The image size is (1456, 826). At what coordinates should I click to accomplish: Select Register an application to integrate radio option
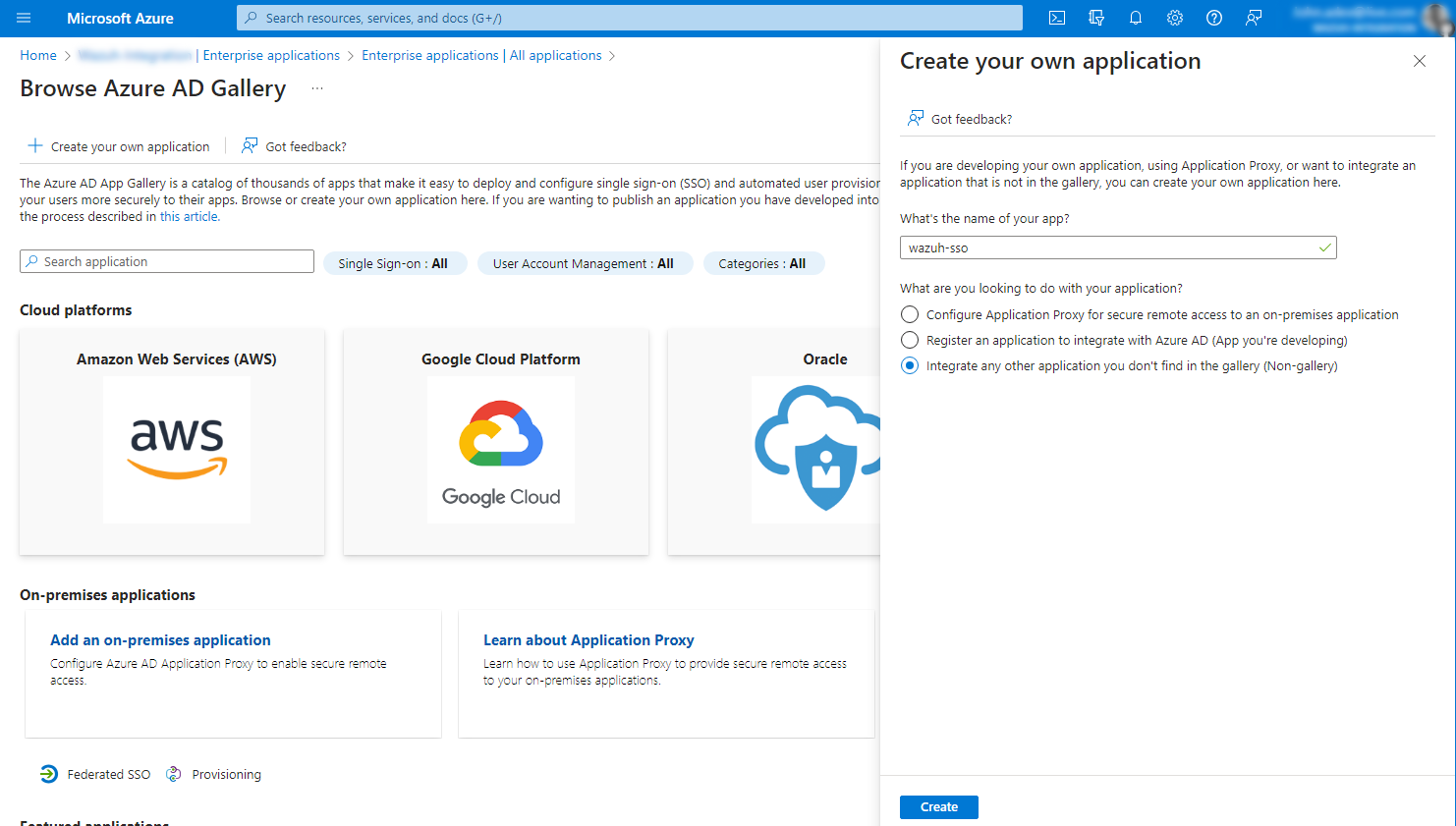pos(910,340)
